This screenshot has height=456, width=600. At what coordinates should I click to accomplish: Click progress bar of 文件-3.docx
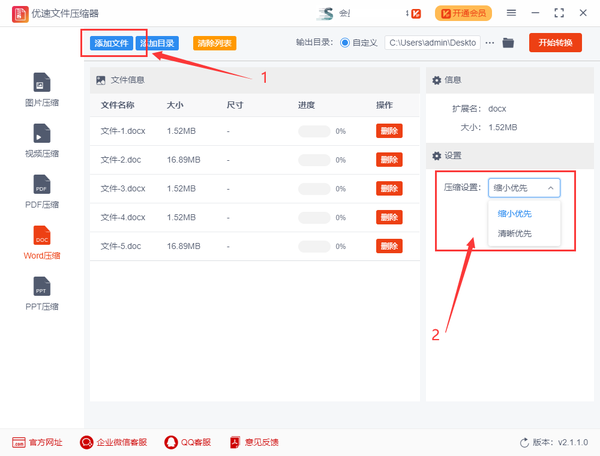(314, 188)
